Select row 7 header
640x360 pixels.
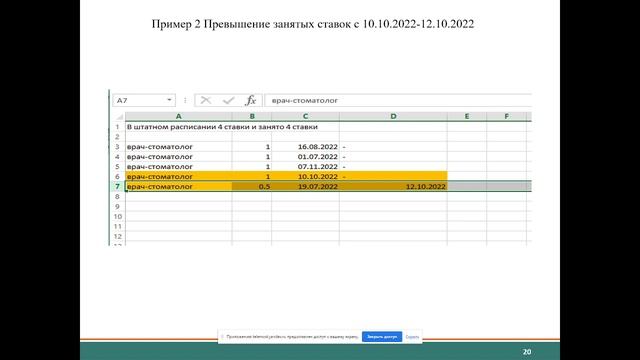coord(117,187)
